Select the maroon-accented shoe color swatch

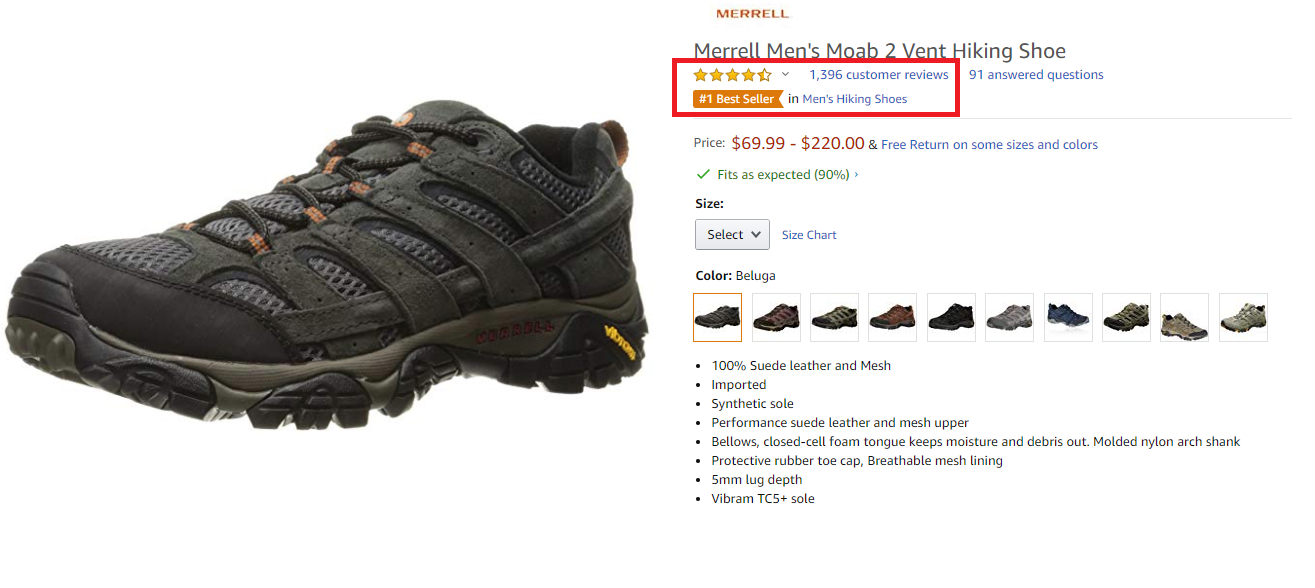(x=776, y=318)
